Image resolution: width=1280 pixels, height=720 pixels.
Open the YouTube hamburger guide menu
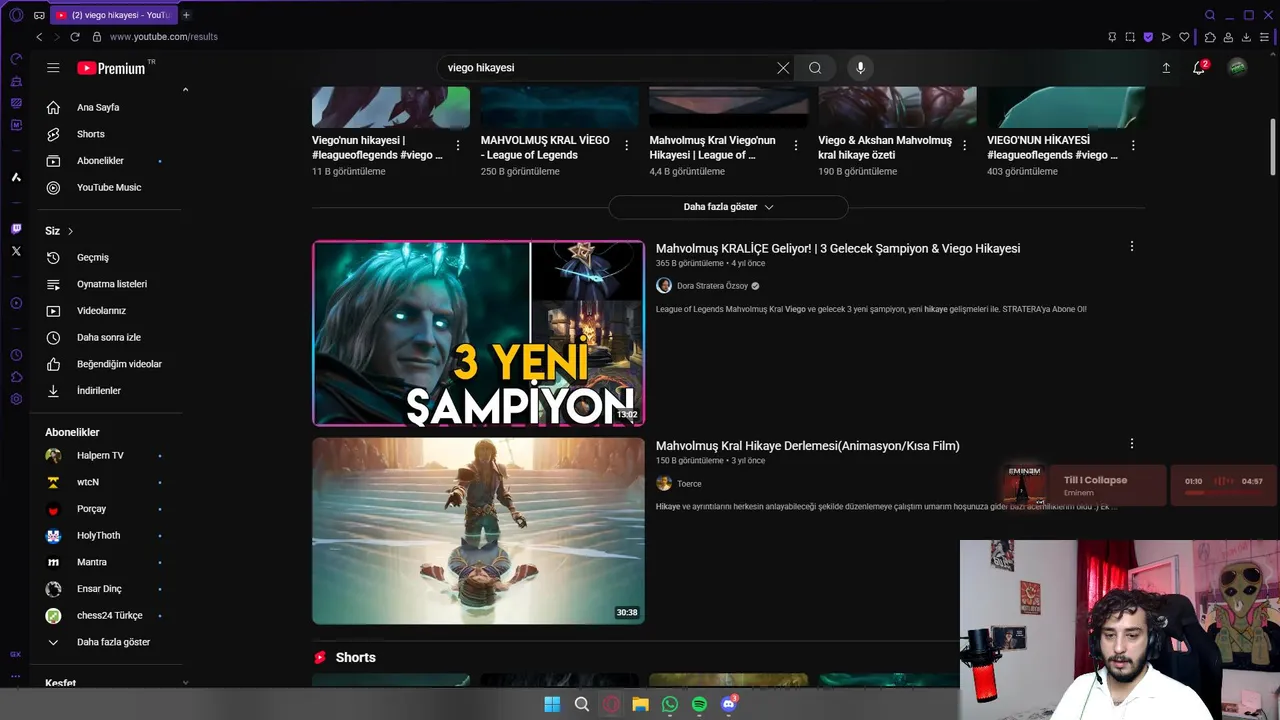(x=53, y=68)
